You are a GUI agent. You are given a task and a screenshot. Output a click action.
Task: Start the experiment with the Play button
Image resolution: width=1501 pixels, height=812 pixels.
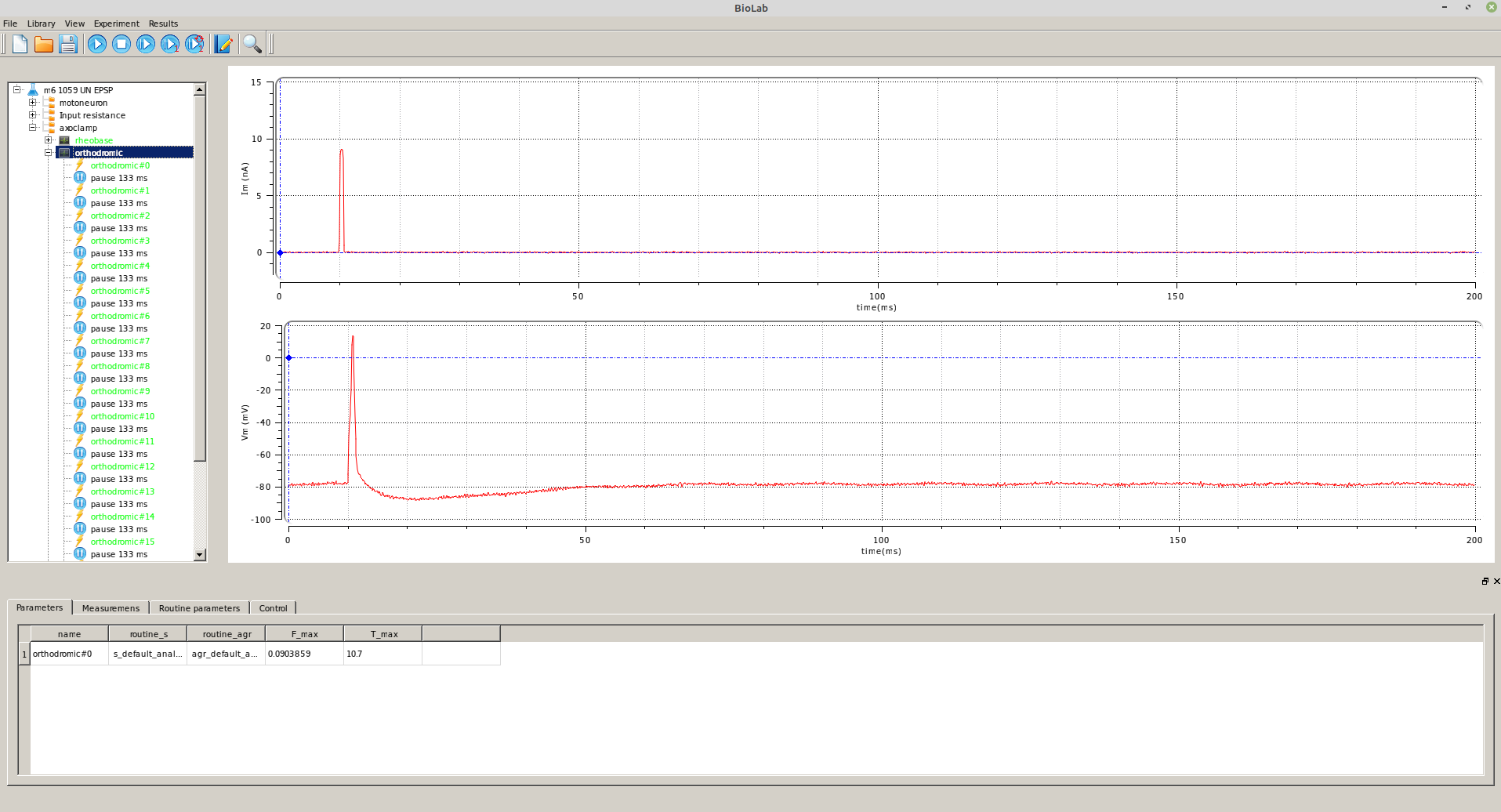pyautogui.click(x=97, y=44)
